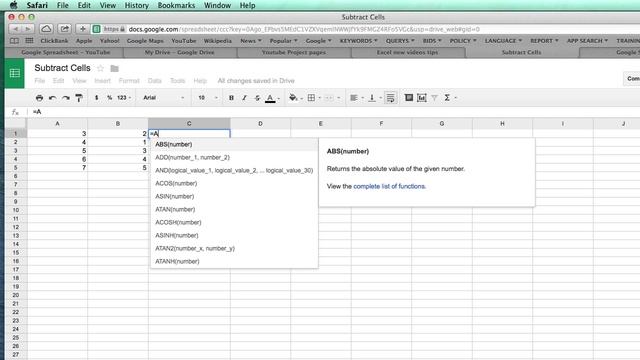
Task: Click the Subtract Cells document title
Action: coord(62,68)
